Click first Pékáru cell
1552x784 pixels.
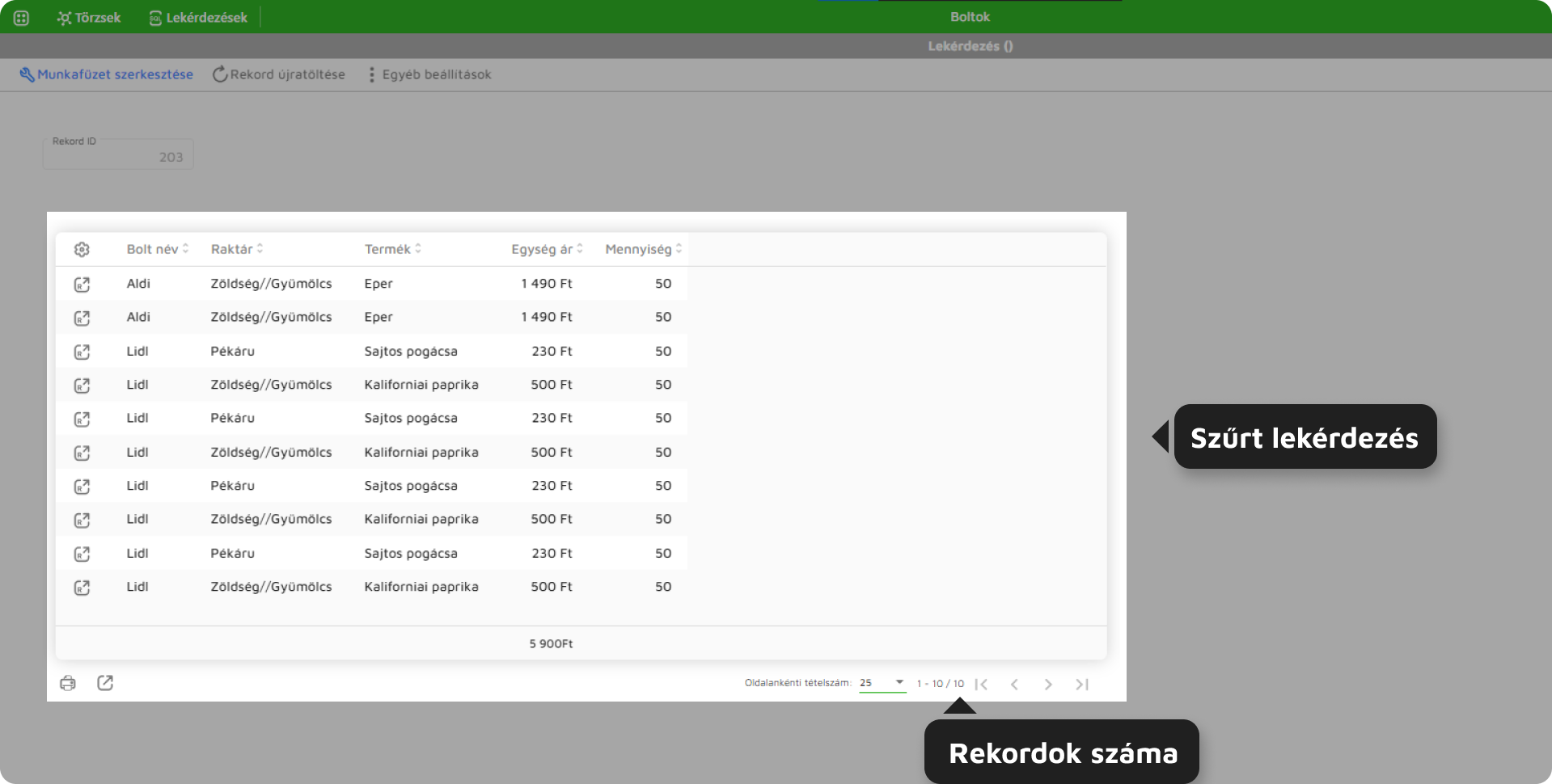pos(232,352)
